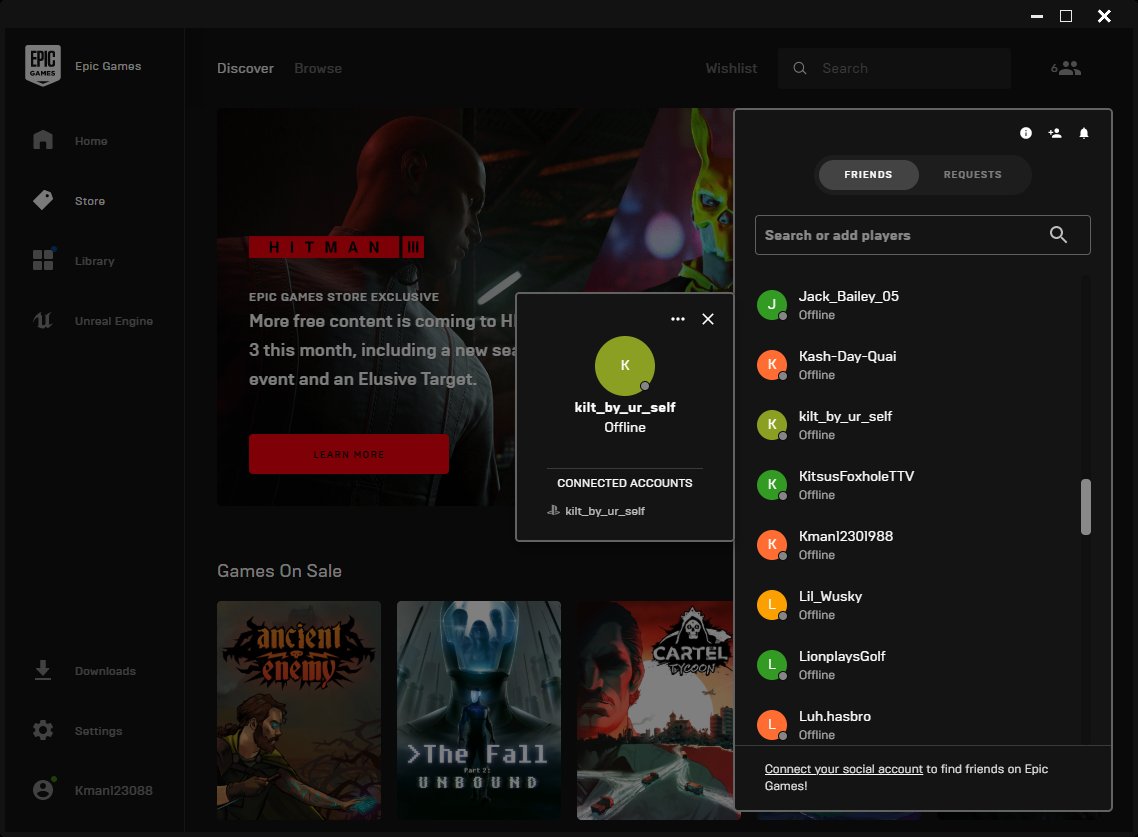Click the Kmanl23088 account avatar icon
Screen dimensions: 1138x837
click(43, 790)
